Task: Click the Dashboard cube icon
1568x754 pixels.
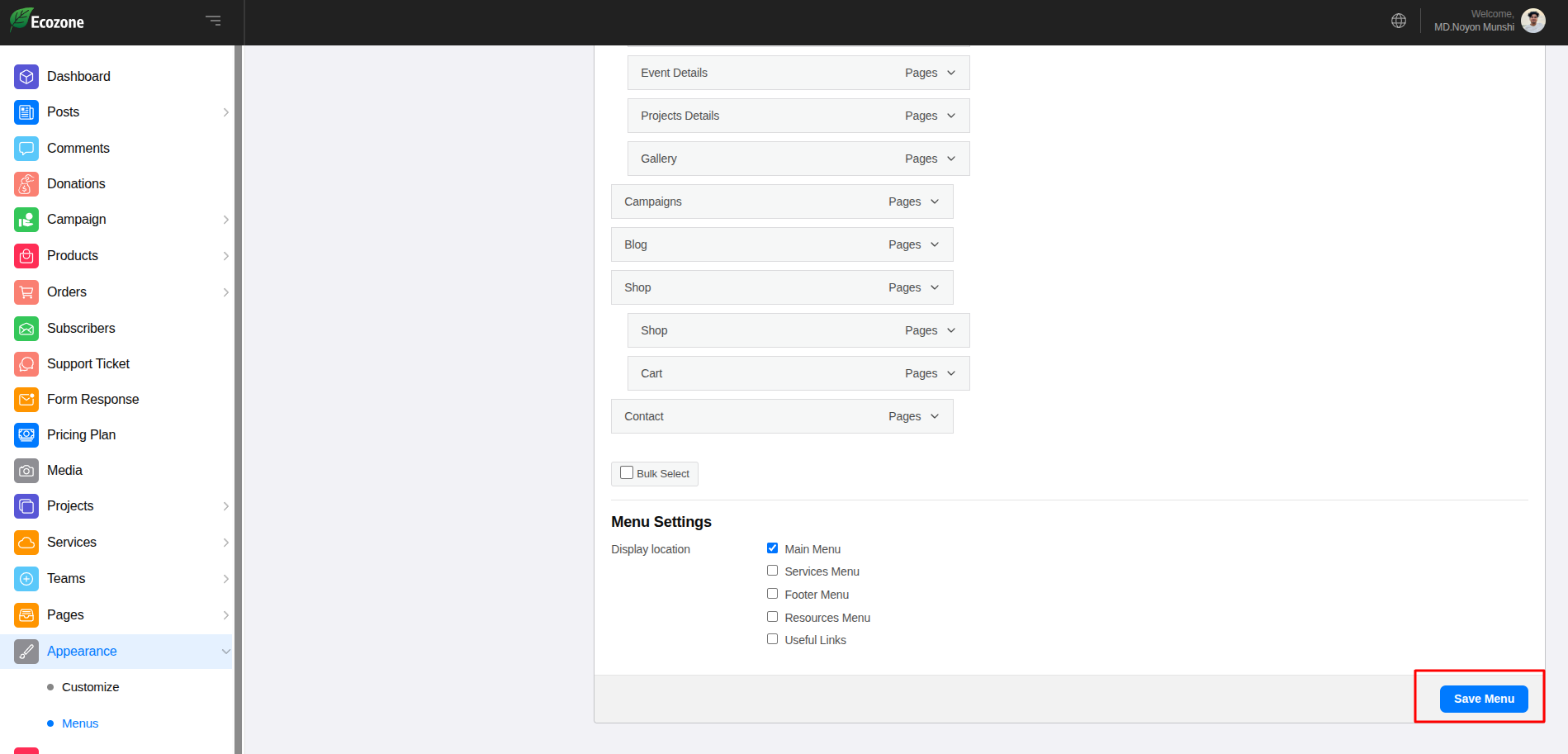Action: pos(26,77)
